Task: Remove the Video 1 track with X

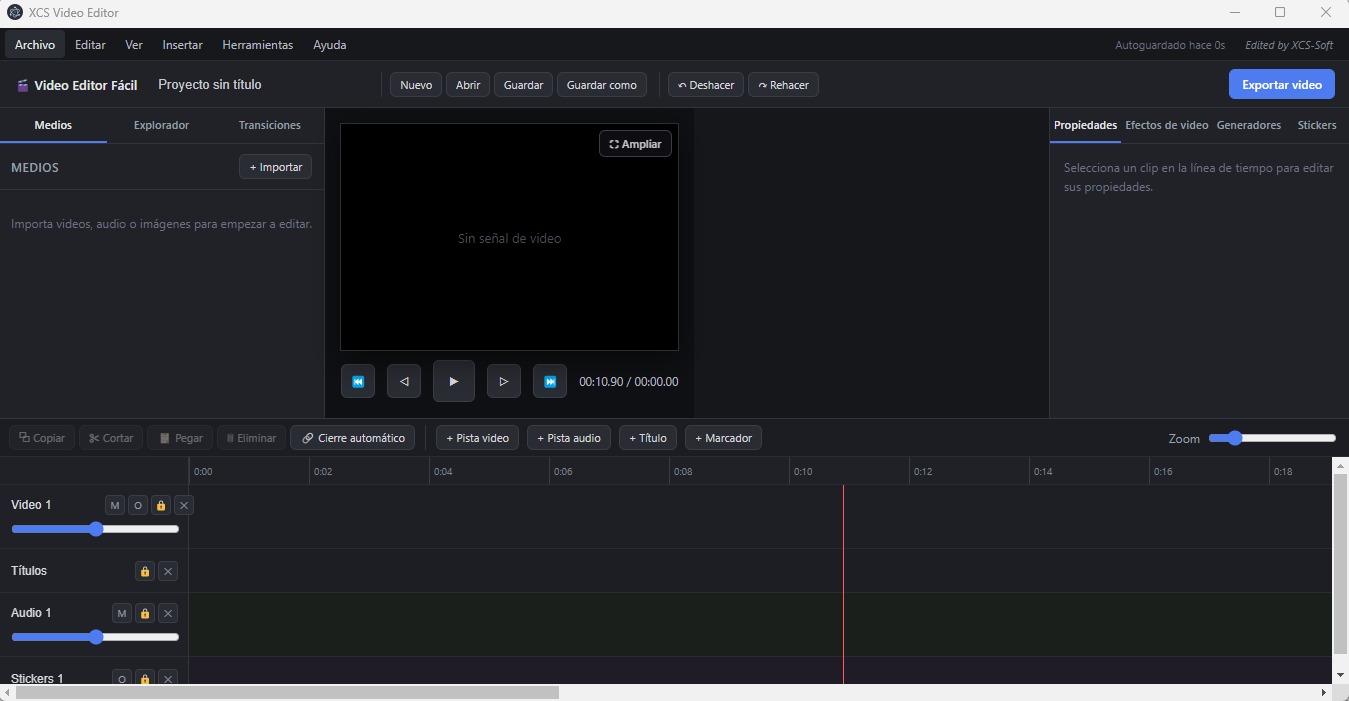Action: click(184, 505)
